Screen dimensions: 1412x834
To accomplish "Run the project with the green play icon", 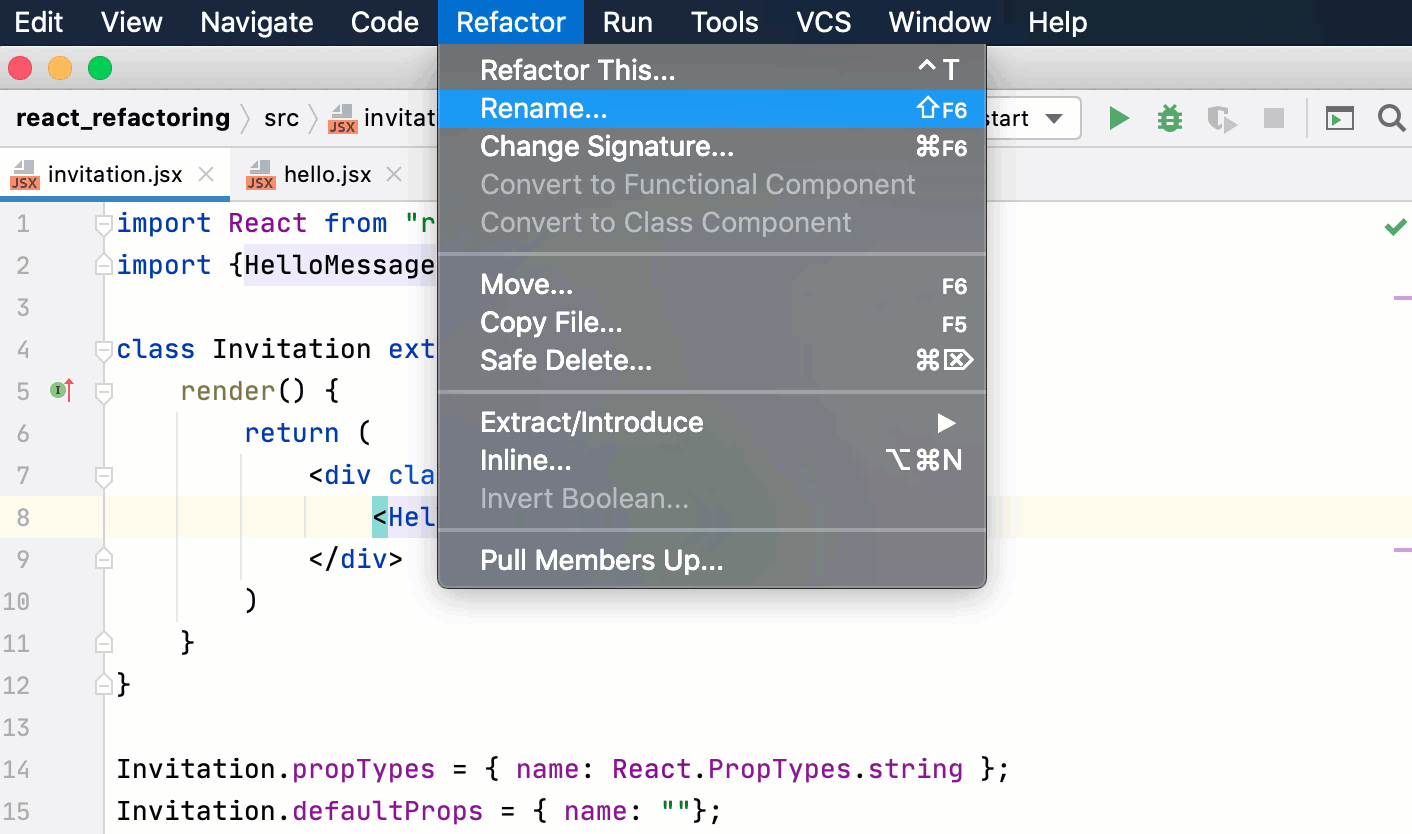I will click(1119, 117).
